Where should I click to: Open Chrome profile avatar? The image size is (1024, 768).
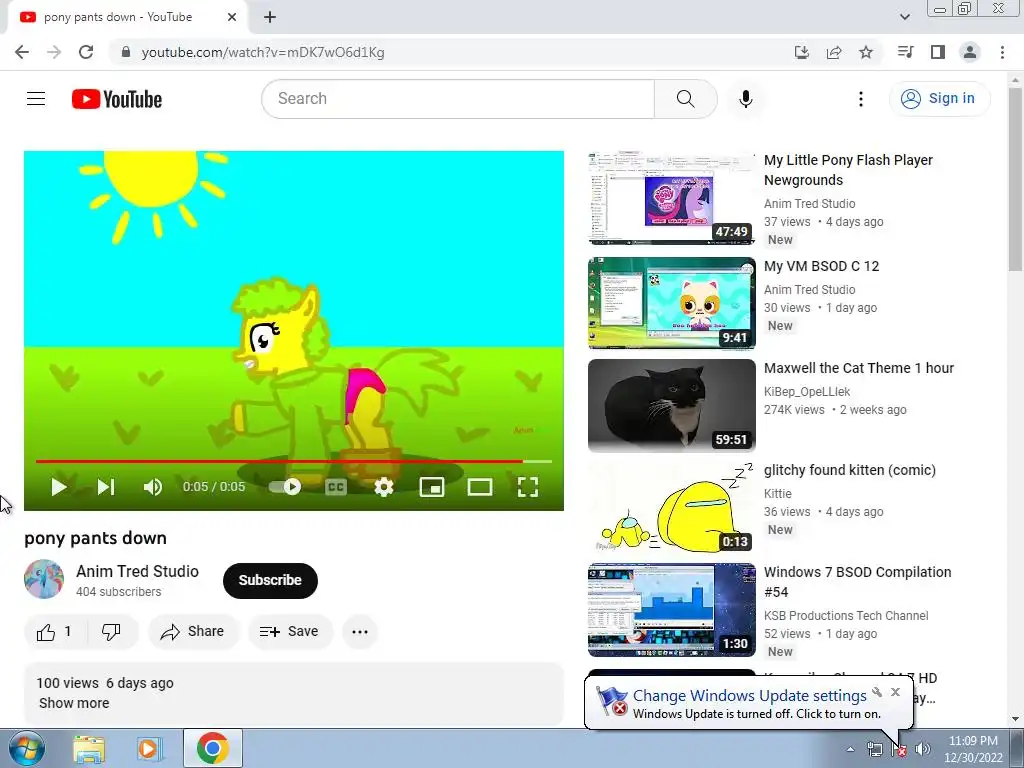point(970,52)
